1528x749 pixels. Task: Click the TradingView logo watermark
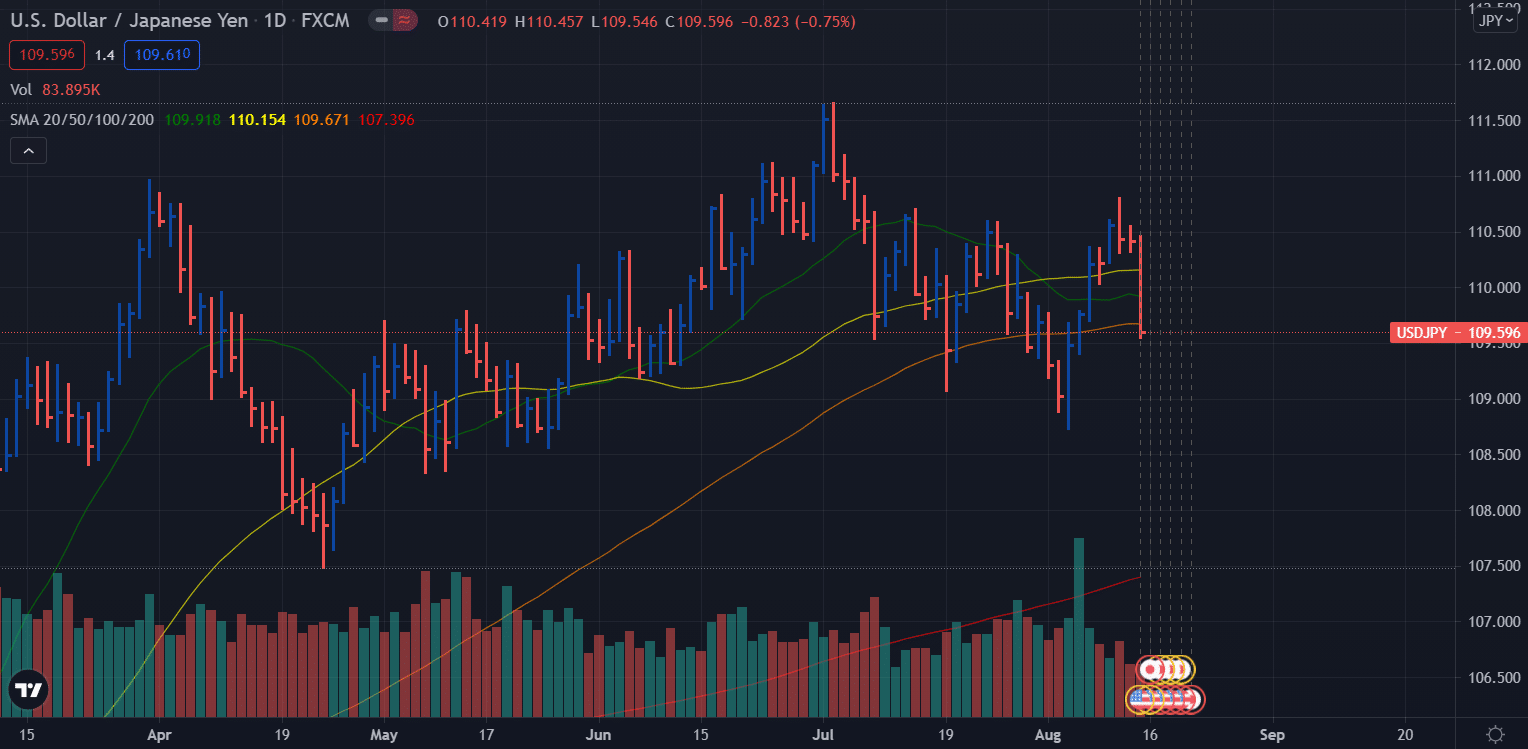(29, 689)
